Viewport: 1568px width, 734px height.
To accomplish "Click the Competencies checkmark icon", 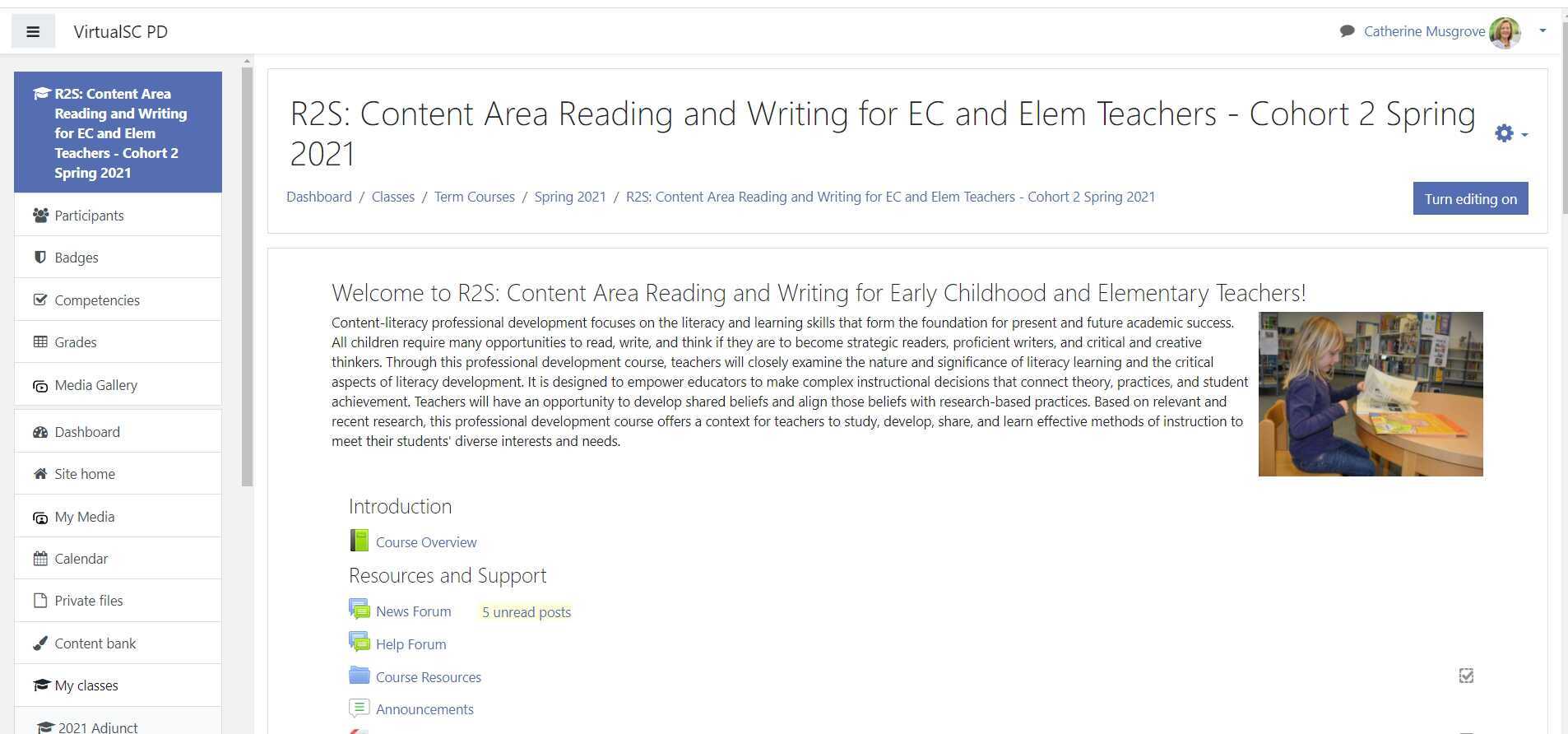I will point(39,300).
